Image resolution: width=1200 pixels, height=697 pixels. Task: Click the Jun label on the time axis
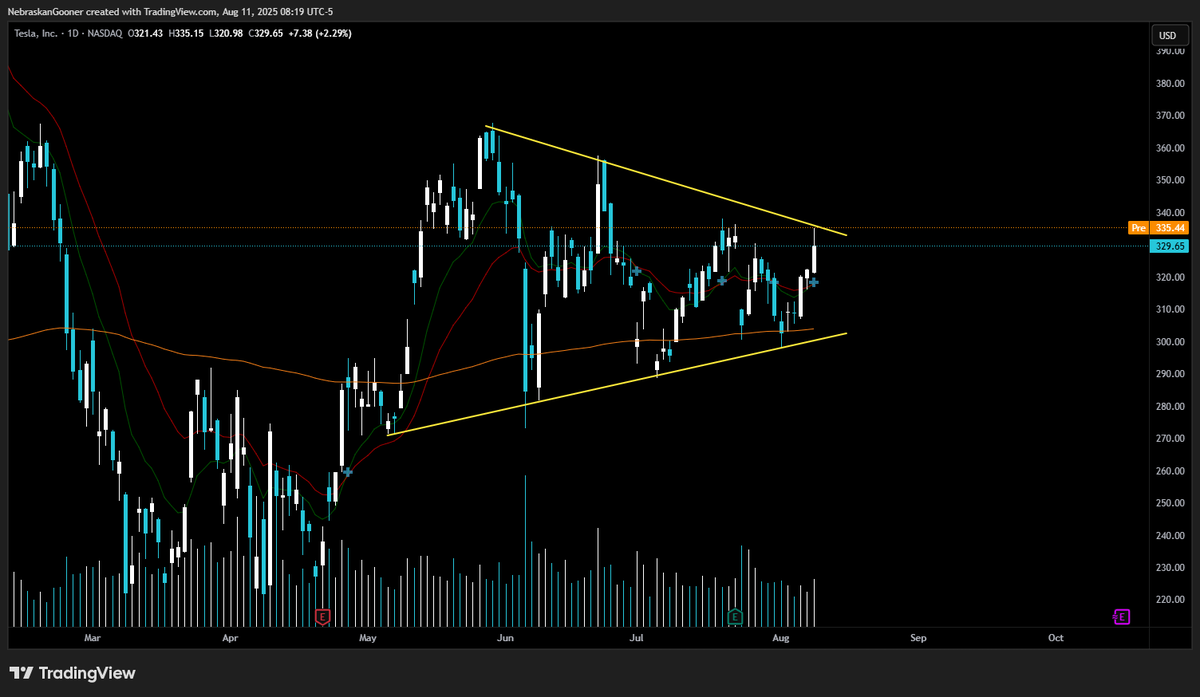pyautogui.click(x=504, y=637)
